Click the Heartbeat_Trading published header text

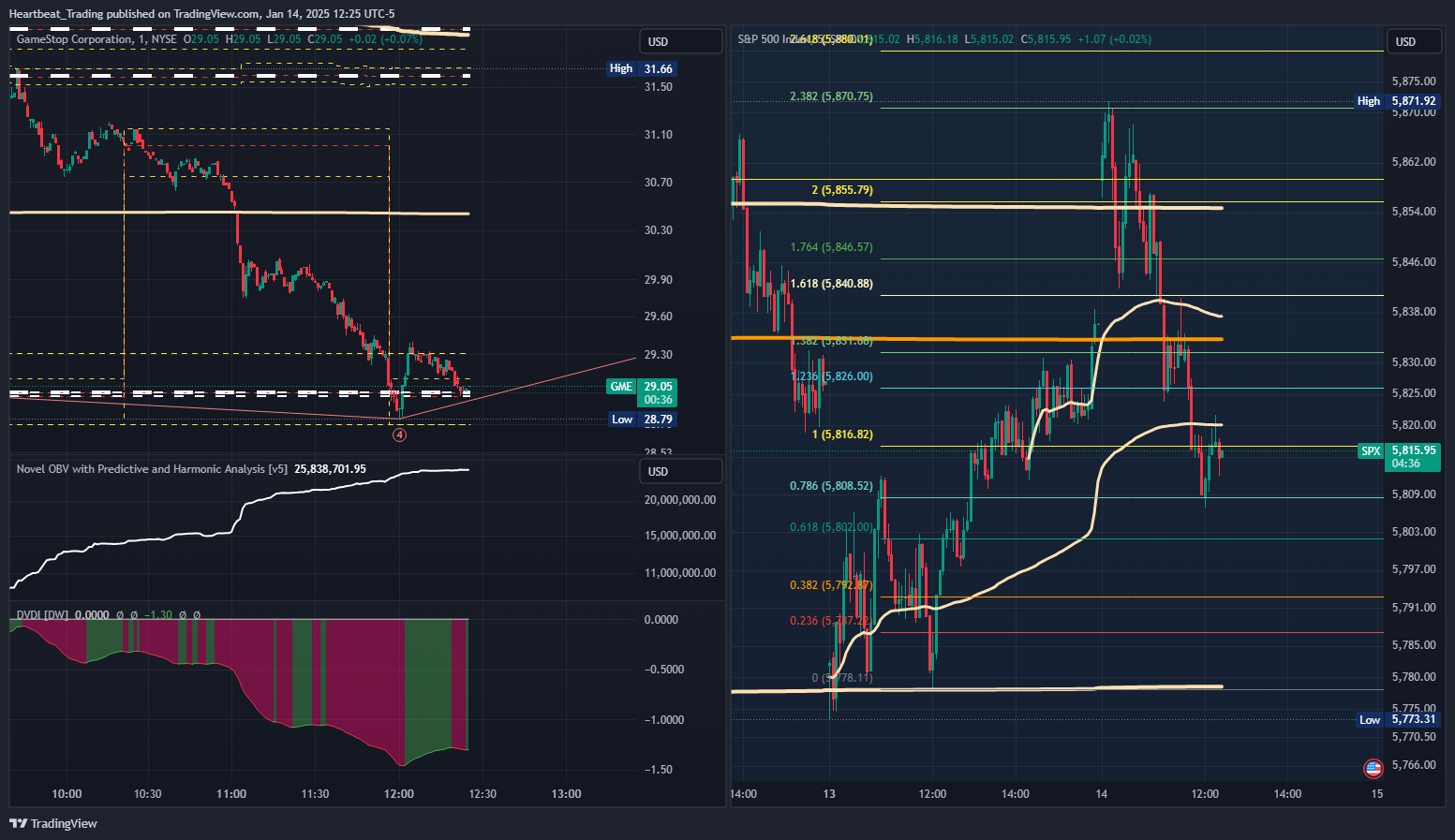point(202,14)
